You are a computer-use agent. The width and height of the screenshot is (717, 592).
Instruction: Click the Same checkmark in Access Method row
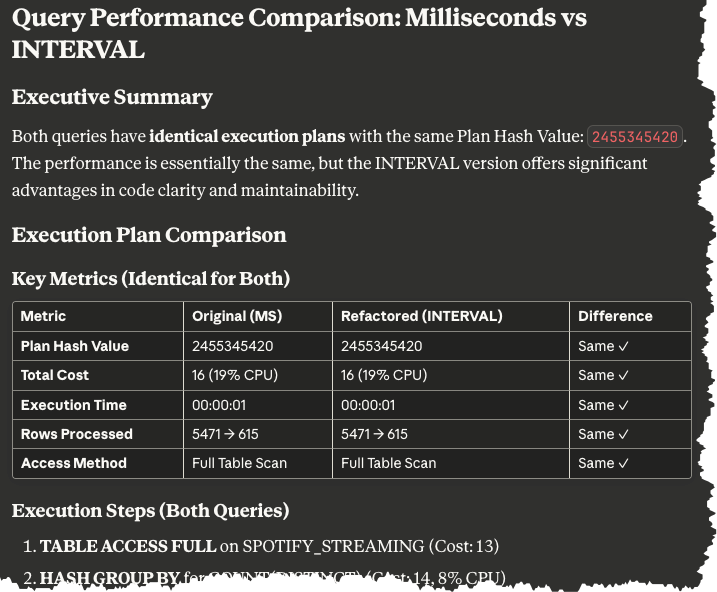[x=603, y=463]
